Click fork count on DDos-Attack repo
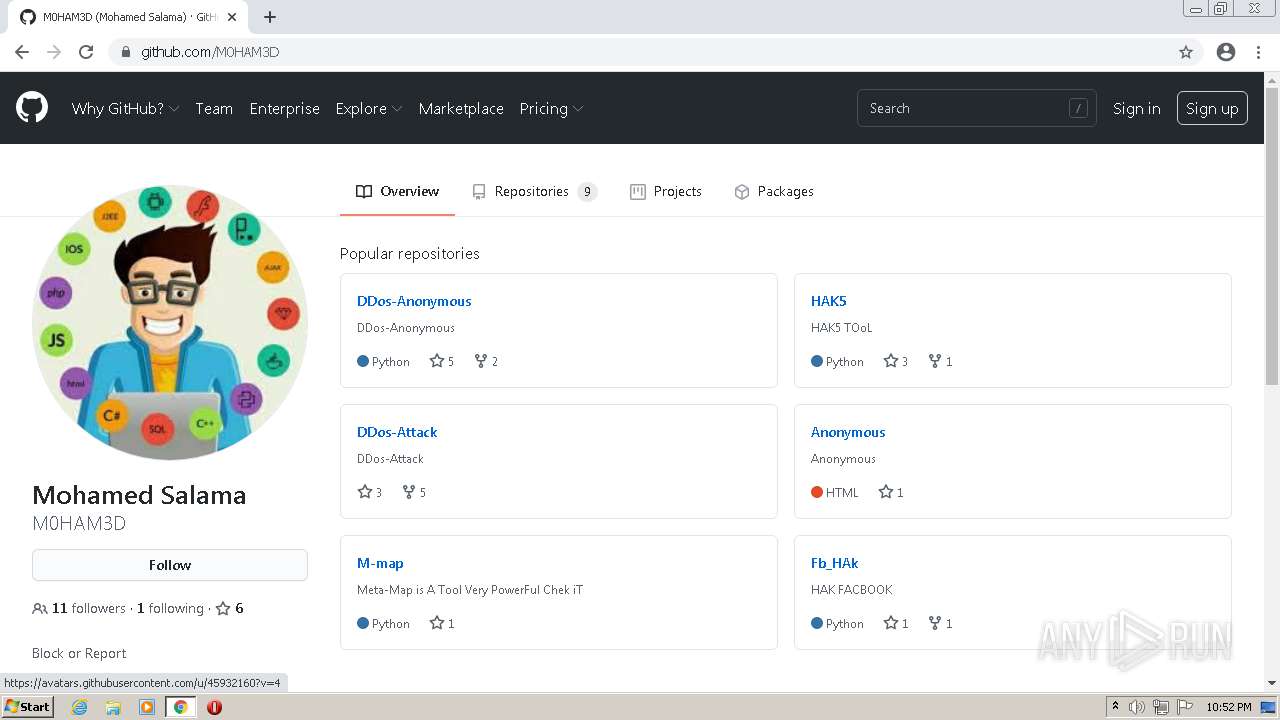The image size is (1280, 720). pos(414,492)
